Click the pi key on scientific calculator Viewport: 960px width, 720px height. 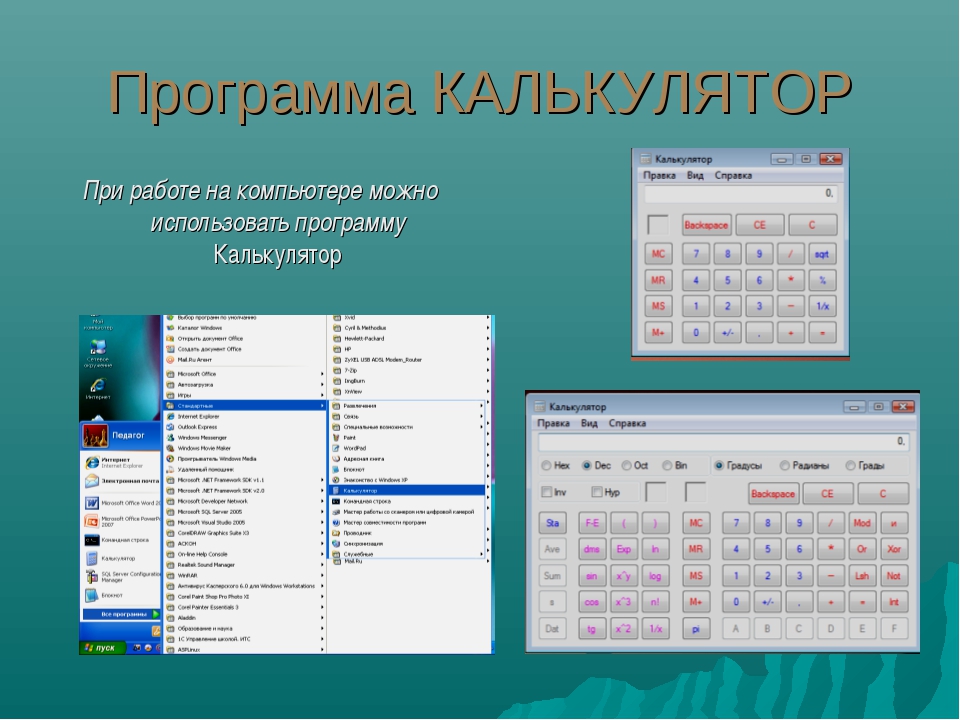pos(696,628)
